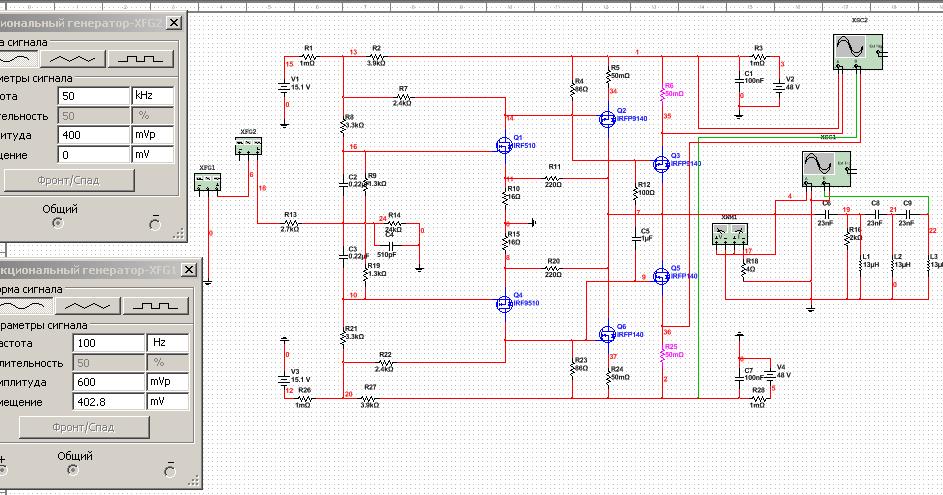This screenshot has width=943, height=495.
Task: Select battery V4 48 V
Action: [769, 375]
